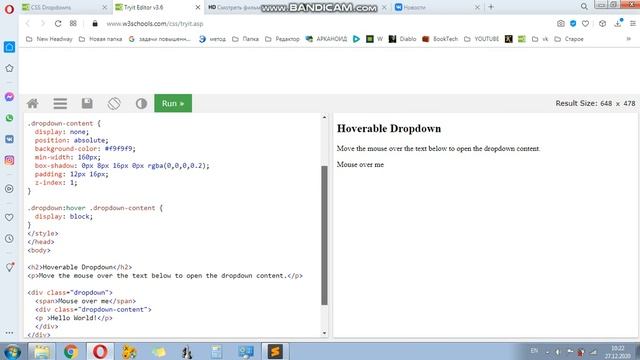Open the АРКАНОИД bookmark
The width and height of the screenshot is (640, 360).
326,39
